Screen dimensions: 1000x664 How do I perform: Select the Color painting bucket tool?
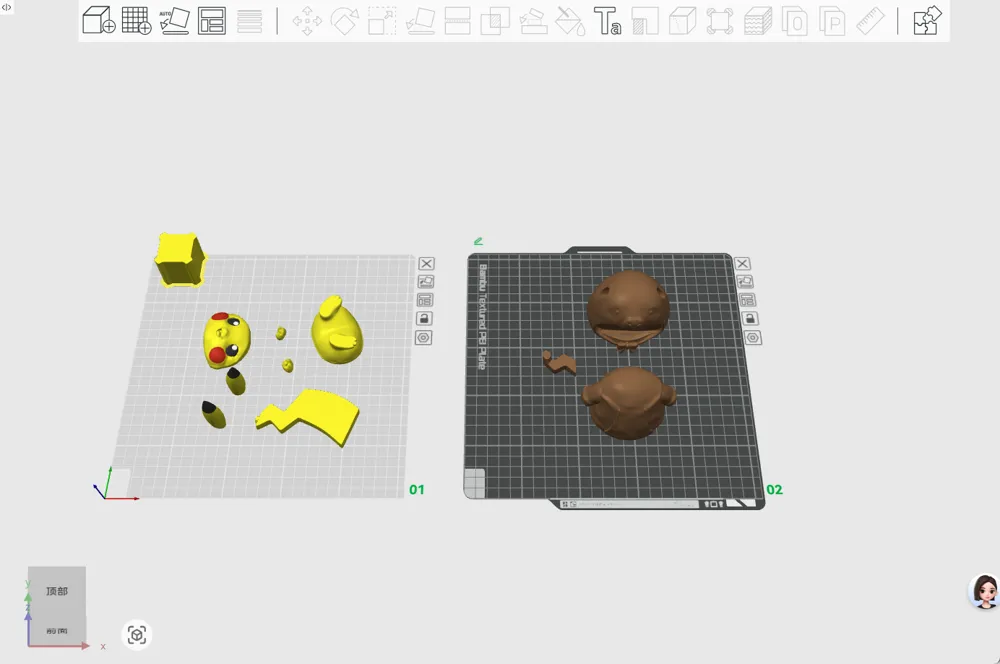(x=570, y=21)
